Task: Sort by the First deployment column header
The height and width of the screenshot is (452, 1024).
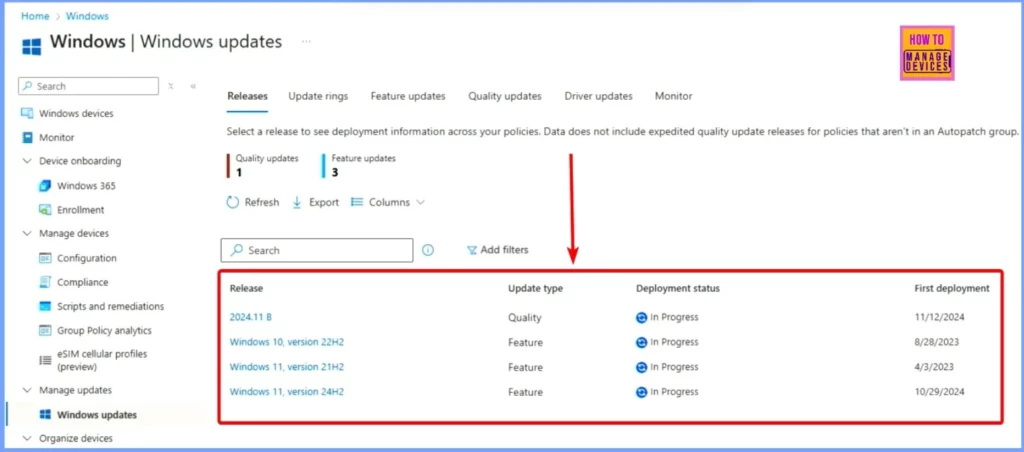Action: point(952,288)
